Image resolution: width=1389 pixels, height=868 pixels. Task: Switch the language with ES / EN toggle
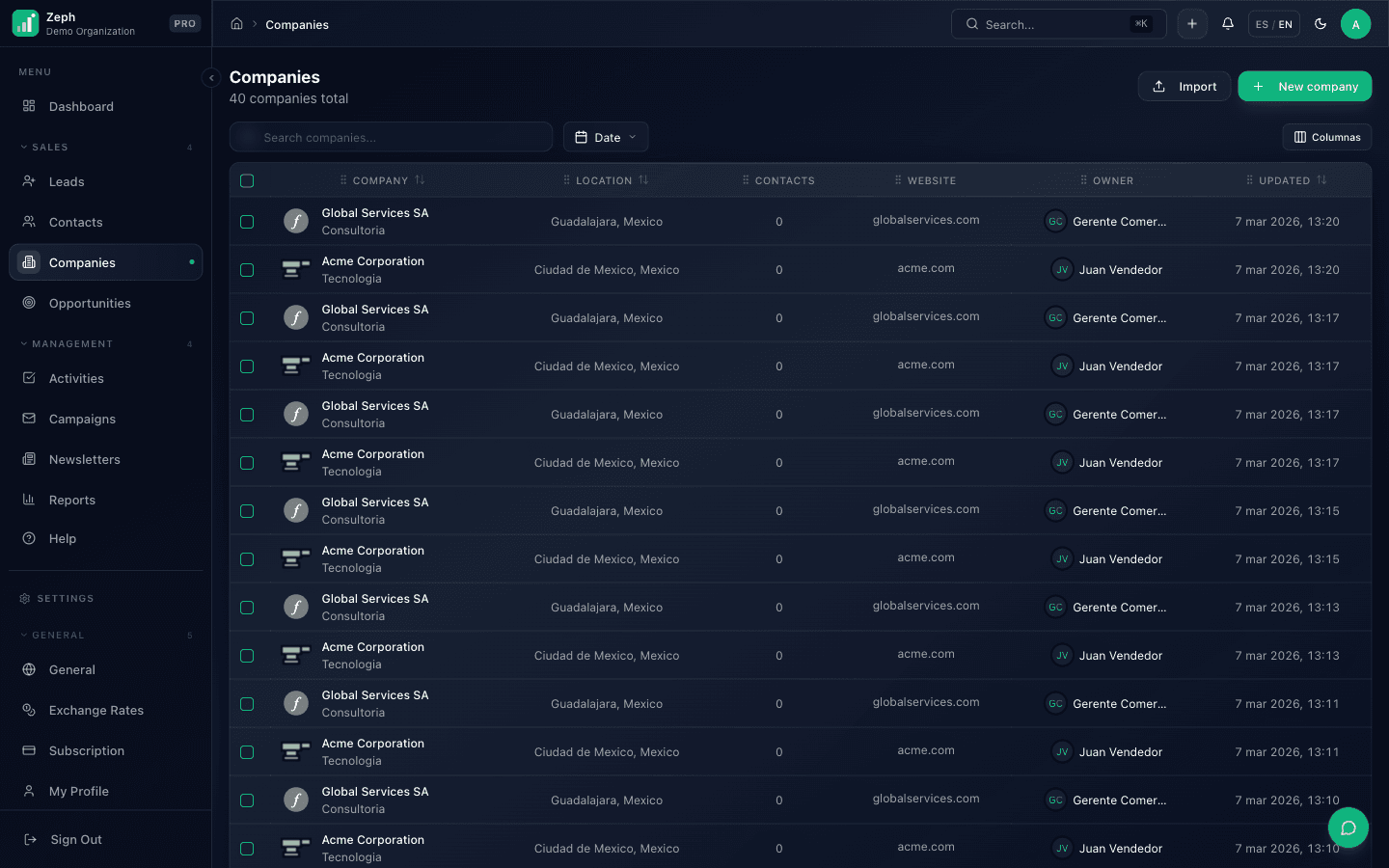[x=1273, y=24]
